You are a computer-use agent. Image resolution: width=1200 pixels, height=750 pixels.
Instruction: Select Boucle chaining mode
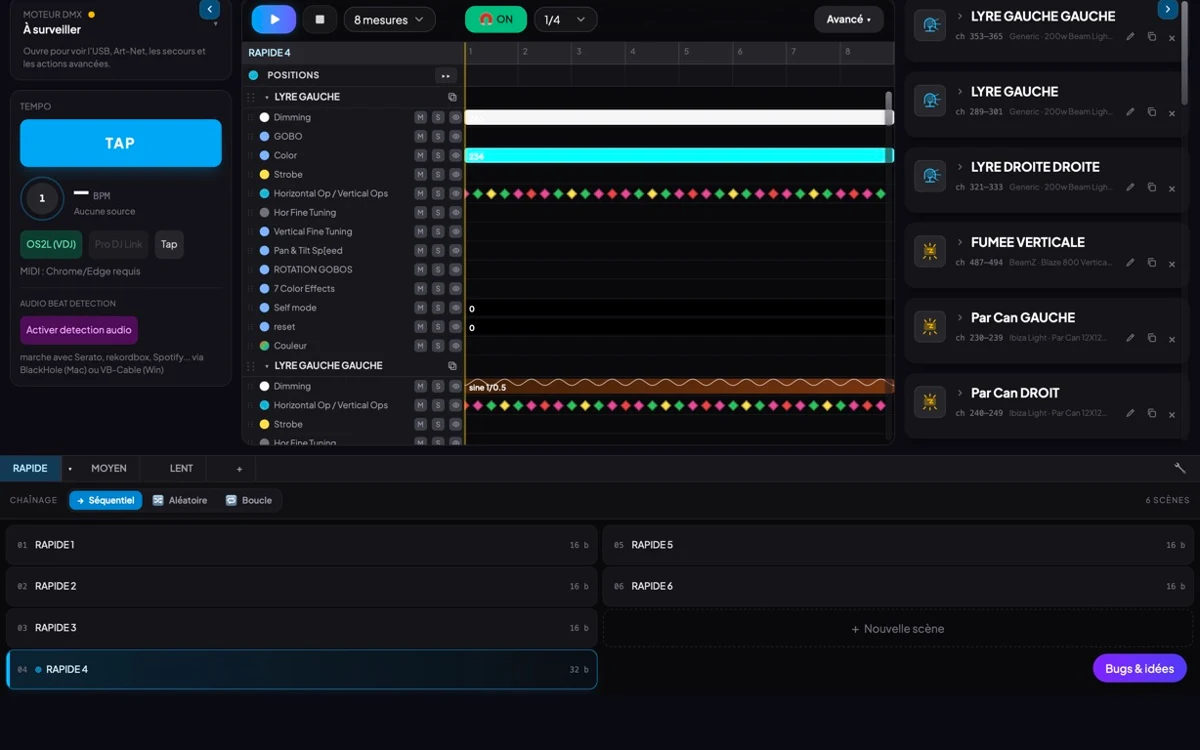(x=249, y=500)
